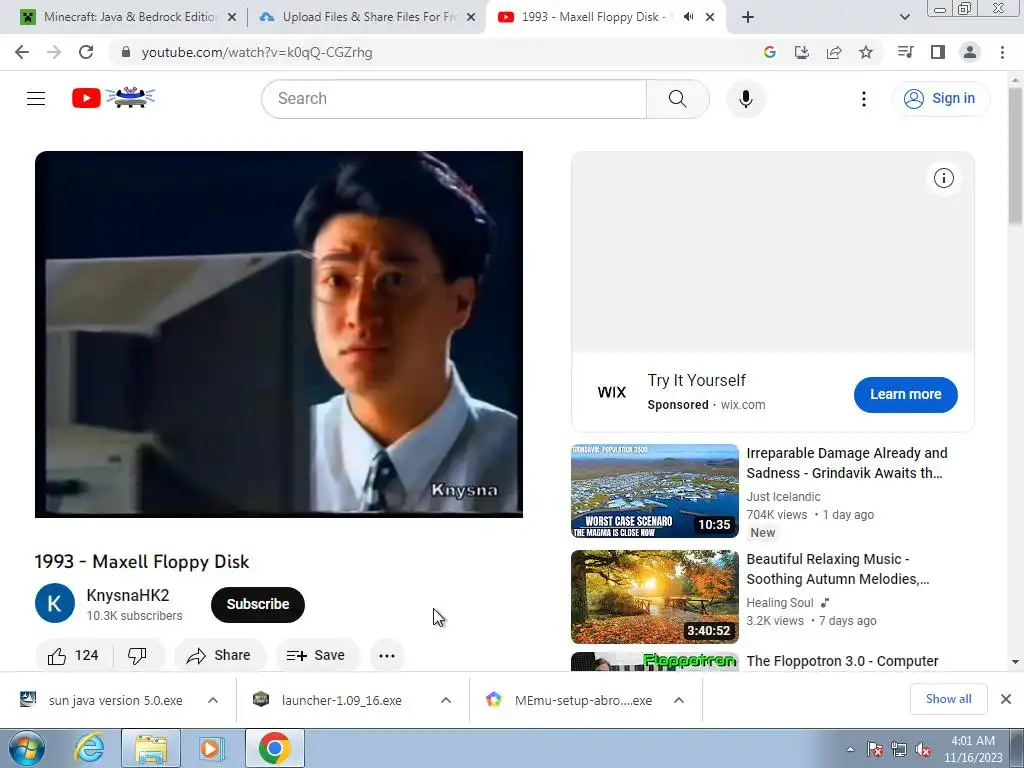Open Windows Start menu
The image size is (1024, 768).
click(27, 748)
